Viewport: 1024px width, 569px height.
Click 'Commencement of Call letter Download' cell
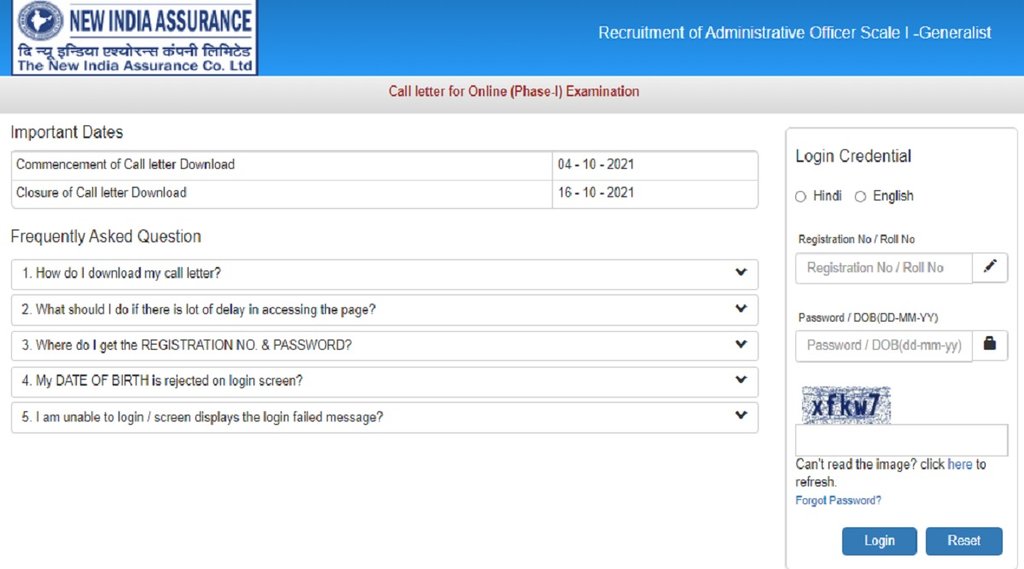coord(281,165)
